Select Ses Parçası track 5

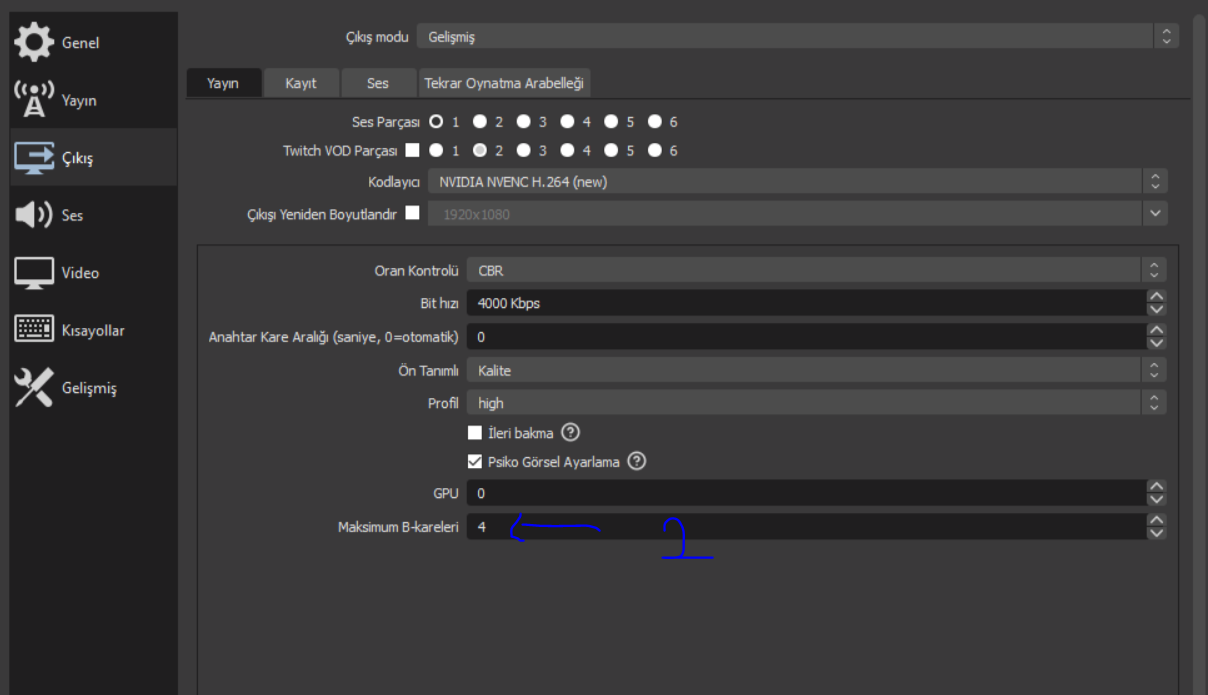(x=611, y=122)
